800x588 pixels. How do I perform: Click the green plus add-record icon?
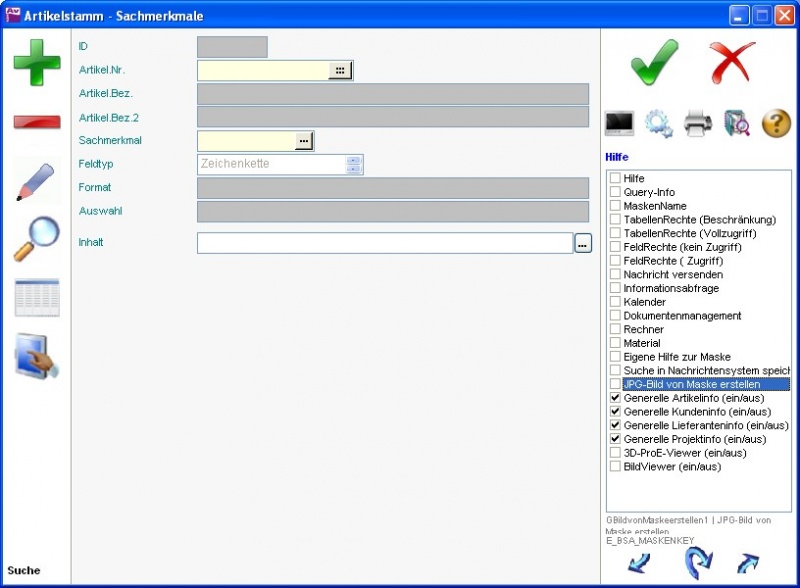pyautogui.click(x=36, y=63)
